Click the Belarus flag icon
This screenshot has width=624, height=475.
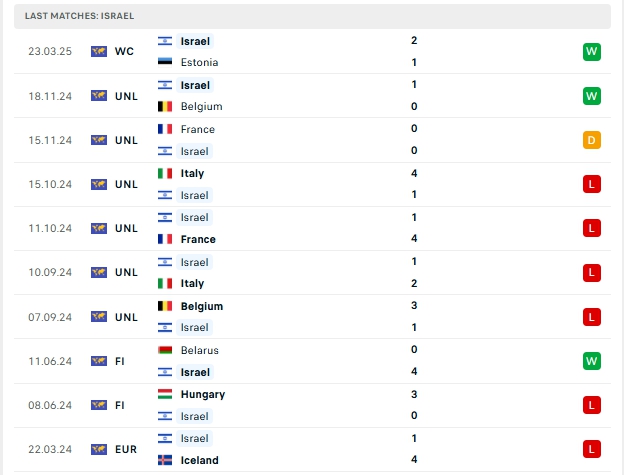click(165, 350)
